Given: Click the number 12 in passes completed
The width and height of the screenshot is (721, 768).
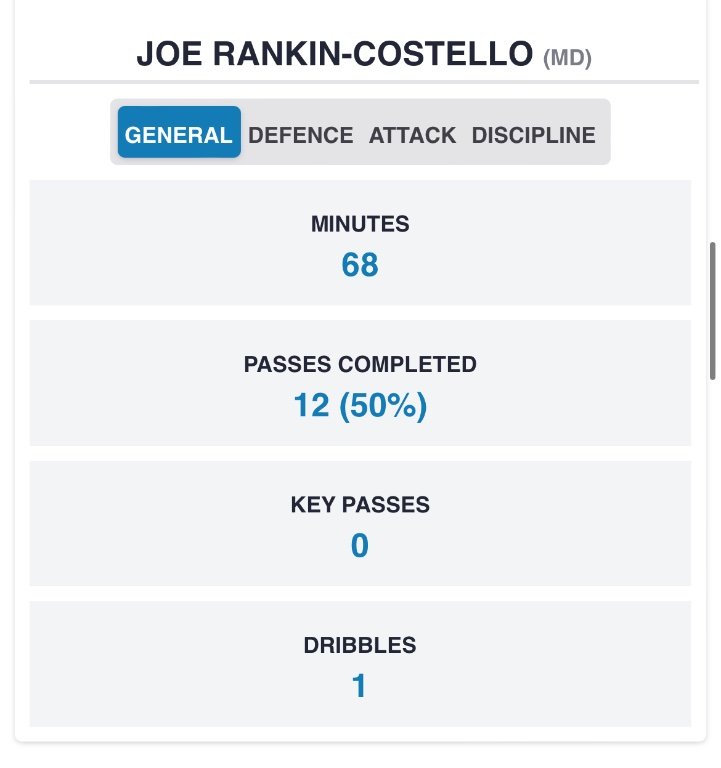Looking at the screenshot, I should click(x=311, y=406).
